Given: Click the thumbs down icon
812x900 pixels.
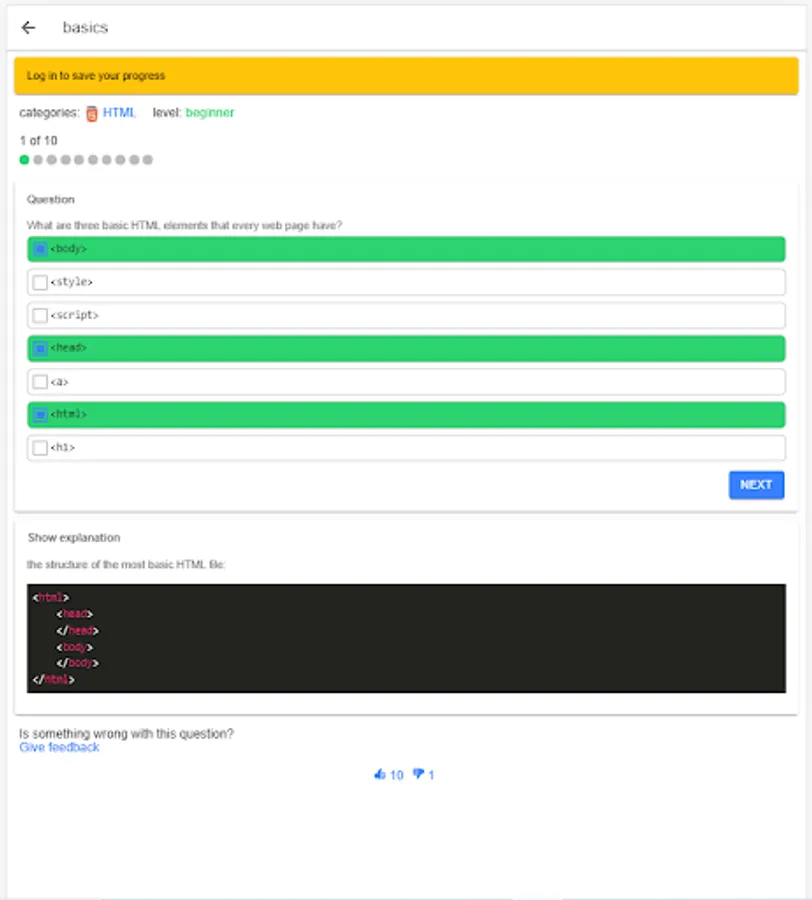Looking at the screenshot, I should coord(418,775).
